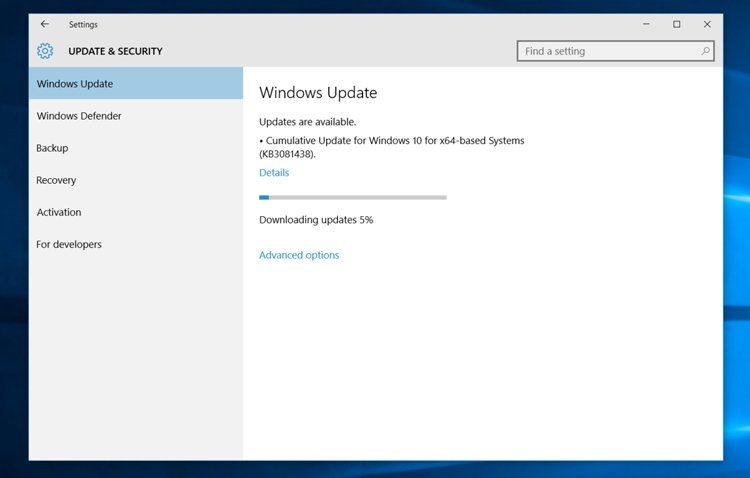
Task: Go back using the arrow icon
Action: tap(45, 24)
